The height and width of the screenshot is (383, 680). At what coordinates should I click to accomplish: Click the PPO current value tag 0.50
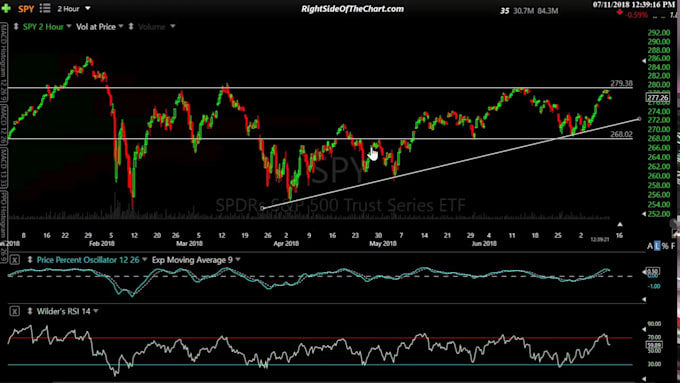coord(654,270)
